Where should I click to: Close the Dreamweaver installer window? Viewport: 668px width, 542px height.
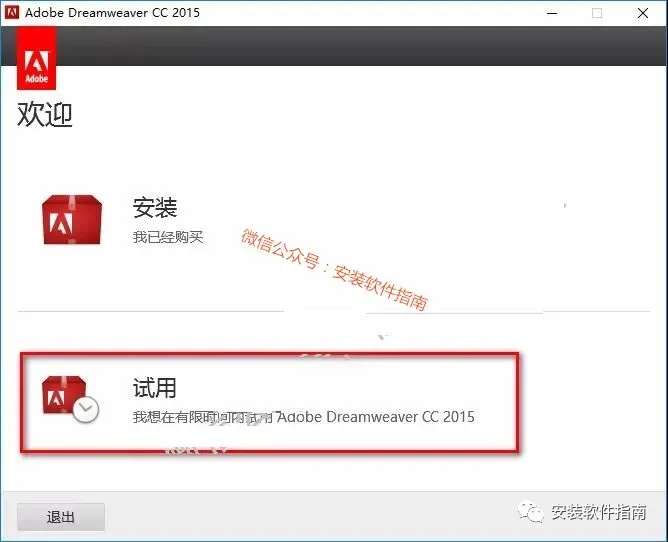click(643, 13)
